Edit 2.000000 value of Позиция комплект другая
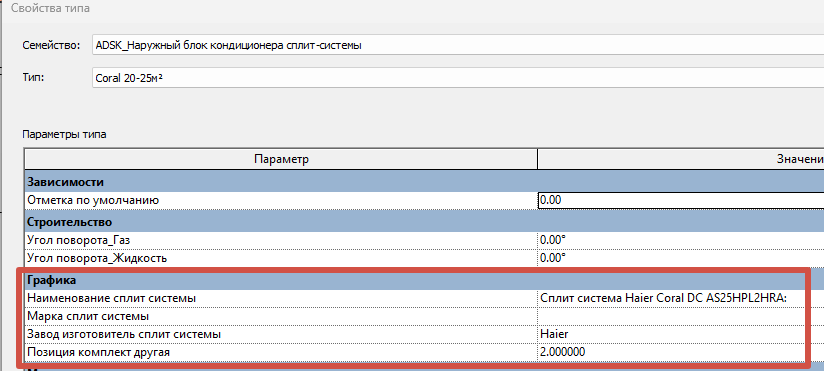Viewport: 824px width, 371px height. click(681, 352)
